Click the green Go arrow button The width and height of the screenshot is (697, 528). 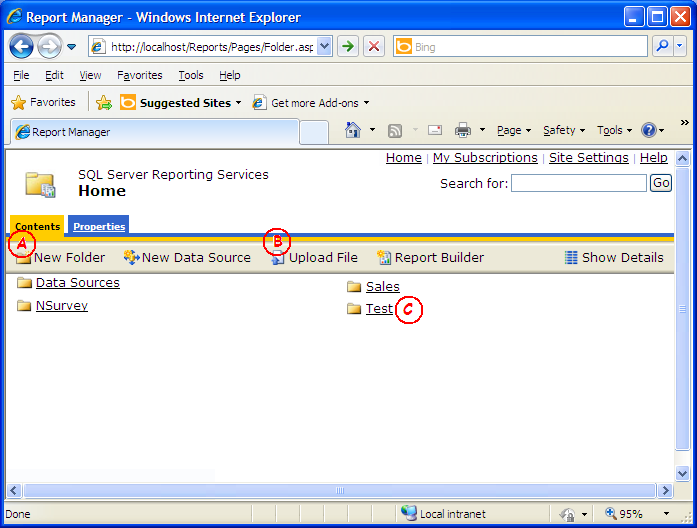(x=348, y=46)
